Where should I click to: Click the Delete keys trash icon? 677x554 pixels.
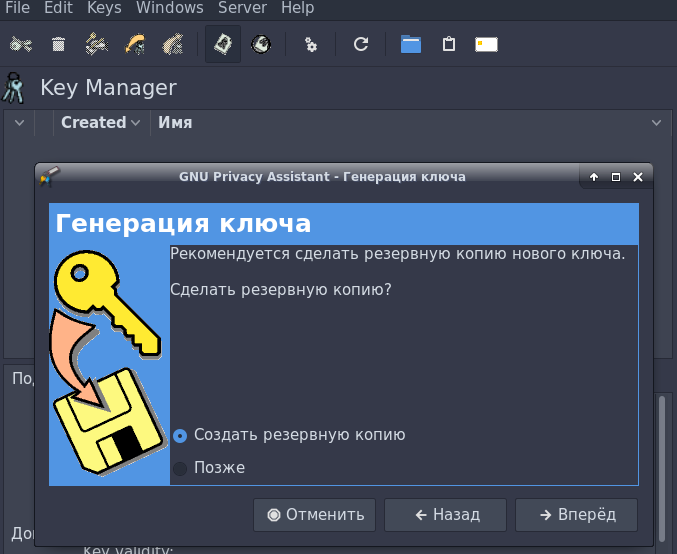point(58,44)
